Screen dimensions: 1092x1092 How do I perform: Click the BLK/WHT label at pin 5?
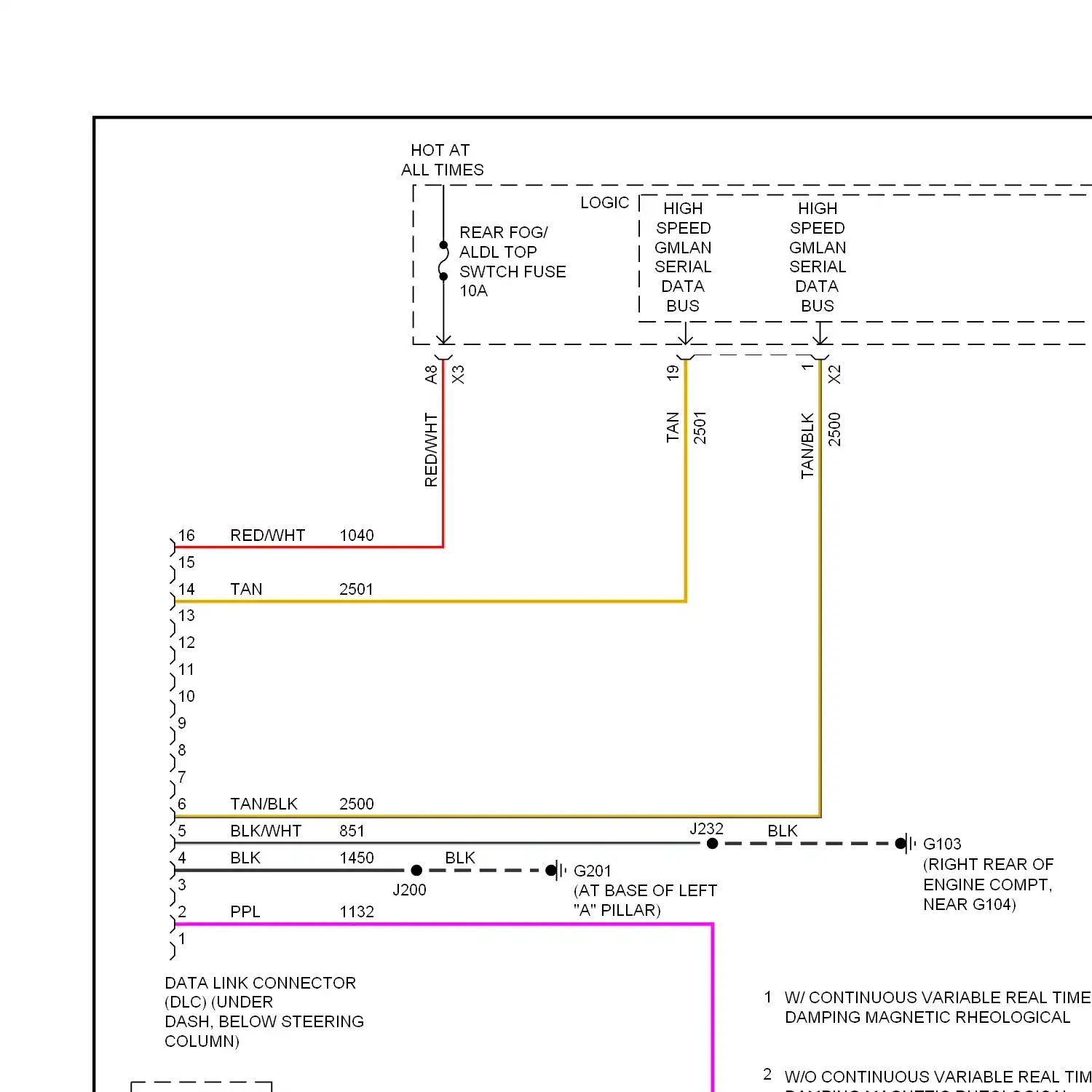(x=266, y=831)
